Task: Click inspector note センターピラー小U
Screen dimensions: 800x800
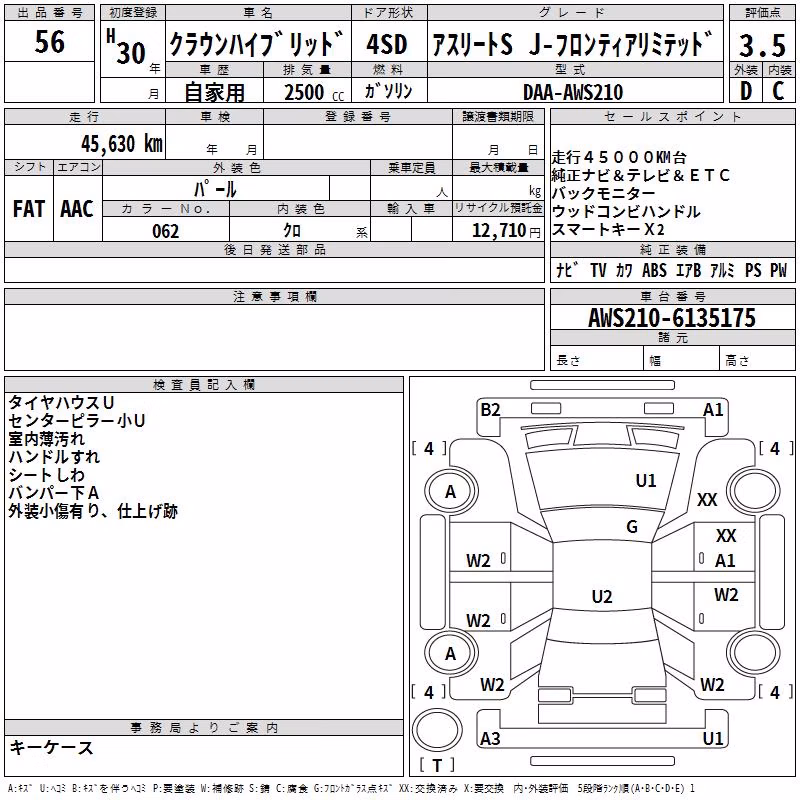Action: tap(77, 420)
